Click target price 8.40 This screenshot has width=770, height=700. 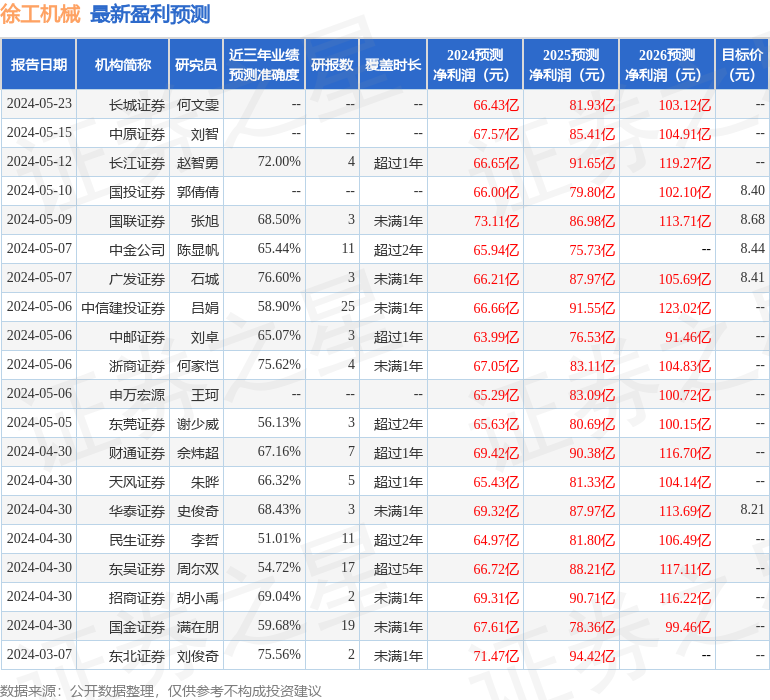coord(752,191)
